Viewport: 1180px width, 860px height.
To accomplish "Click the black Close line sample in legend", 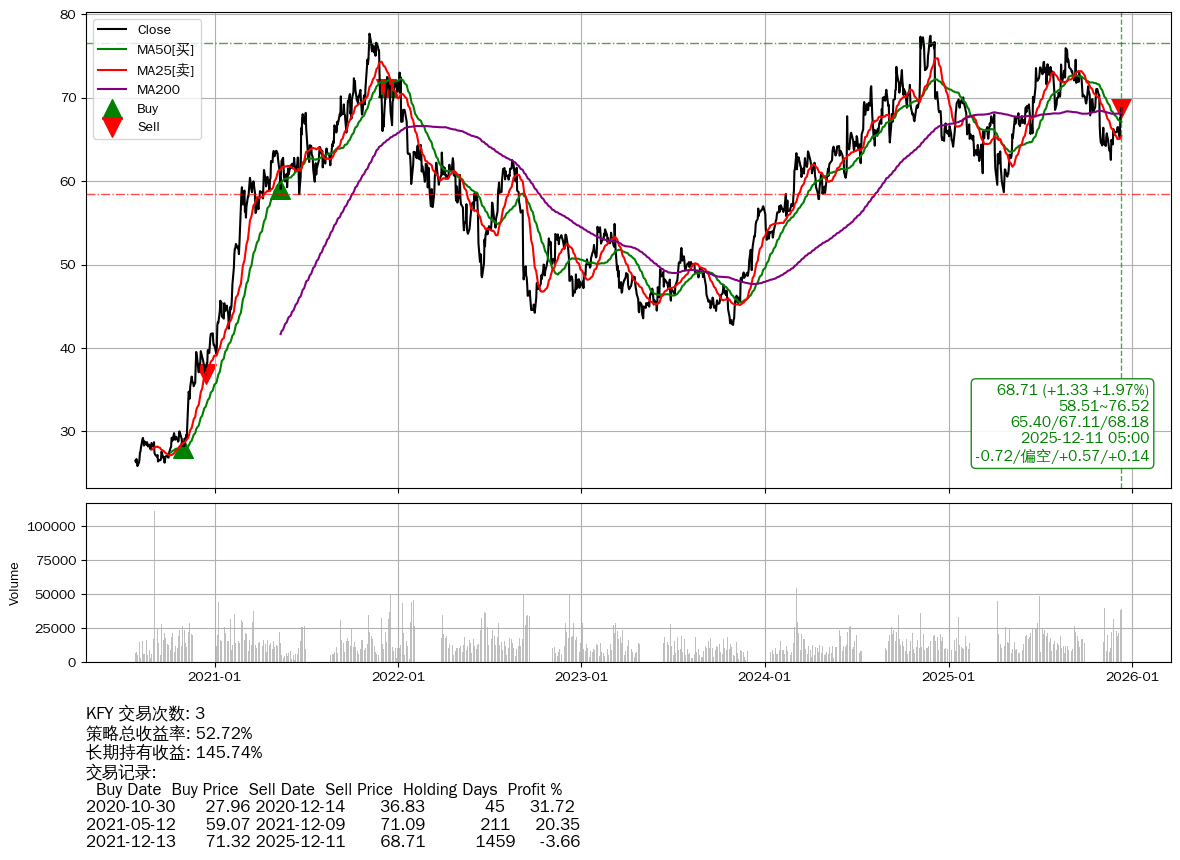I will click(x=113, y=30).
